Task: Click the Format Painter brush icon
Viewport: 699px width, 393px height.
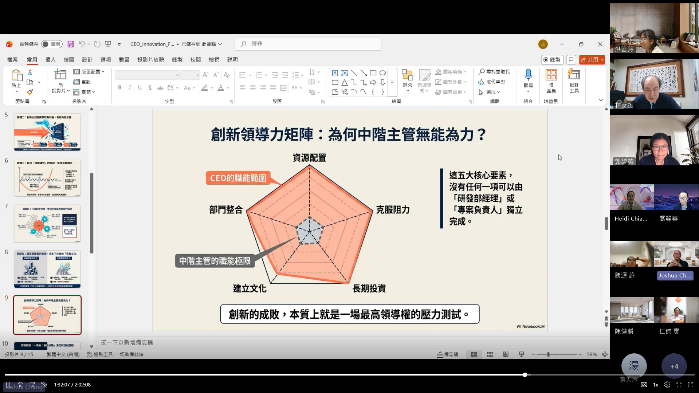Action: [x=30, y=92]
